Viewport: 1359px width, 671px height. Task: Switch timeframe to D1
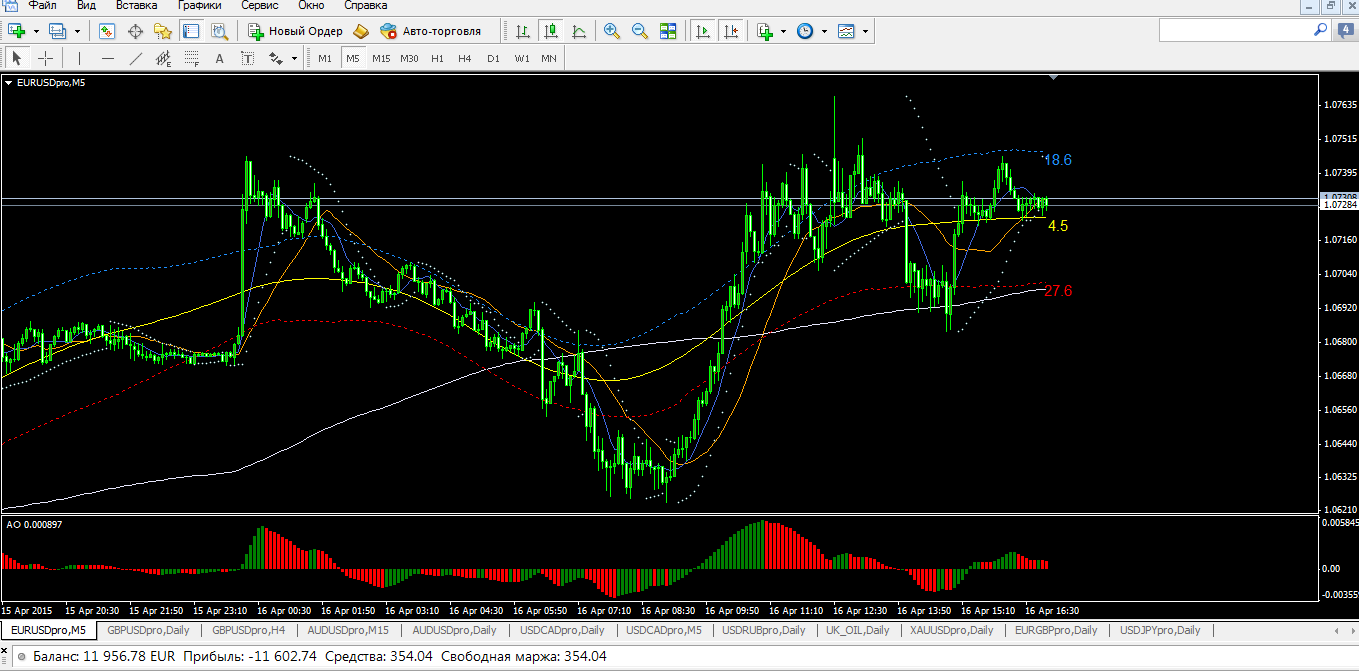click(x=493, y=58)
